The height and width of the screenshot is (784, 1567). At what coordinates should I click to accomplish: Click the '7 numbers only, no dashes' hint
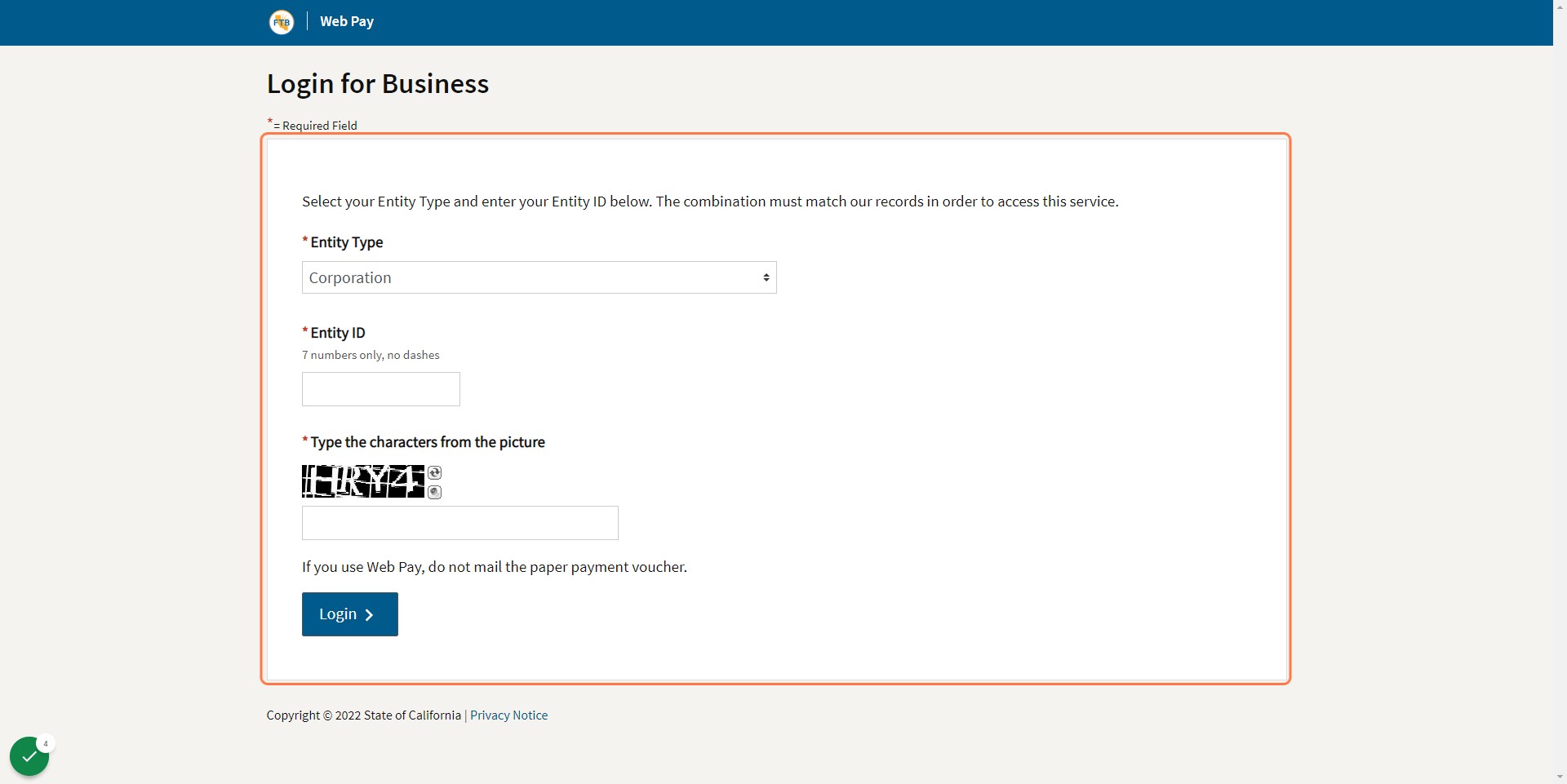click(371, 355)
